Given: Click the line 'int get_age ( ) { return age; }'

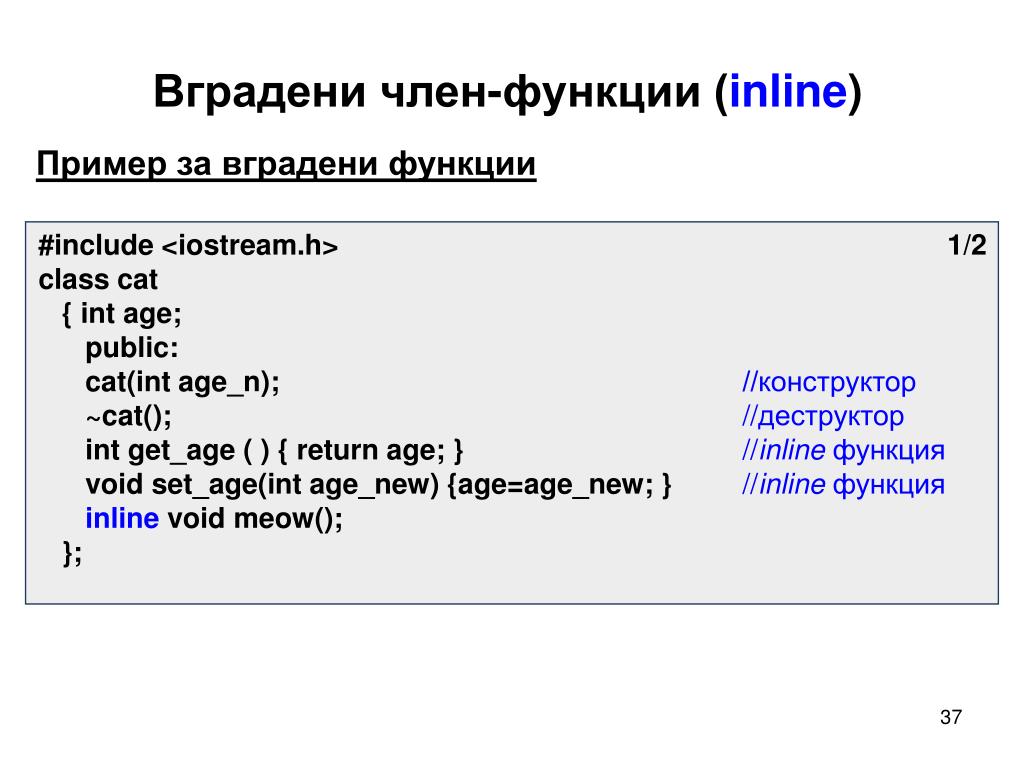Looking at the screenshot, I should 274,451.
